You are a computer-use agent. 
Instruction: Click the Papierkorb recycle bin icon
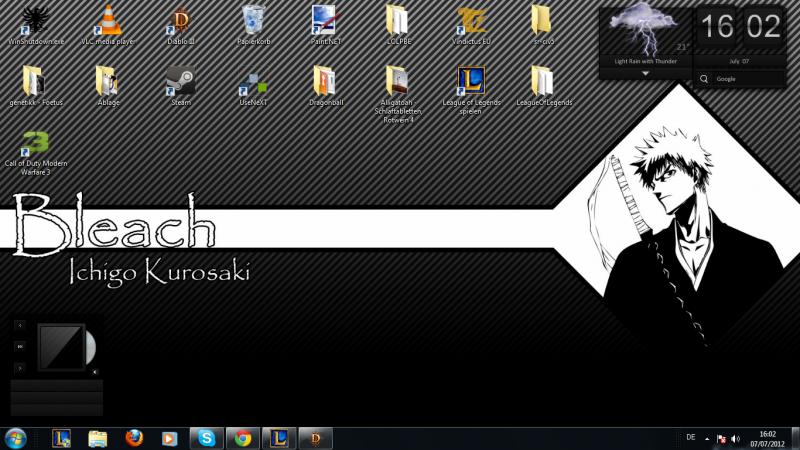[x=254, y=22]
